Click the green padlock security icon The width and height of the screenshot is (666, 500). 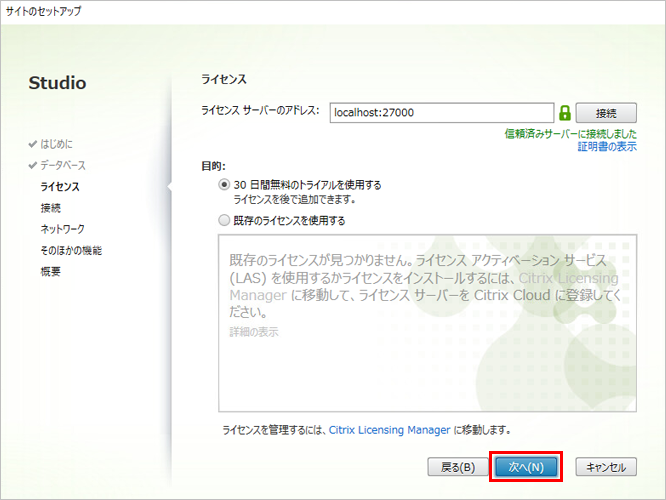[x=565, y=113]
